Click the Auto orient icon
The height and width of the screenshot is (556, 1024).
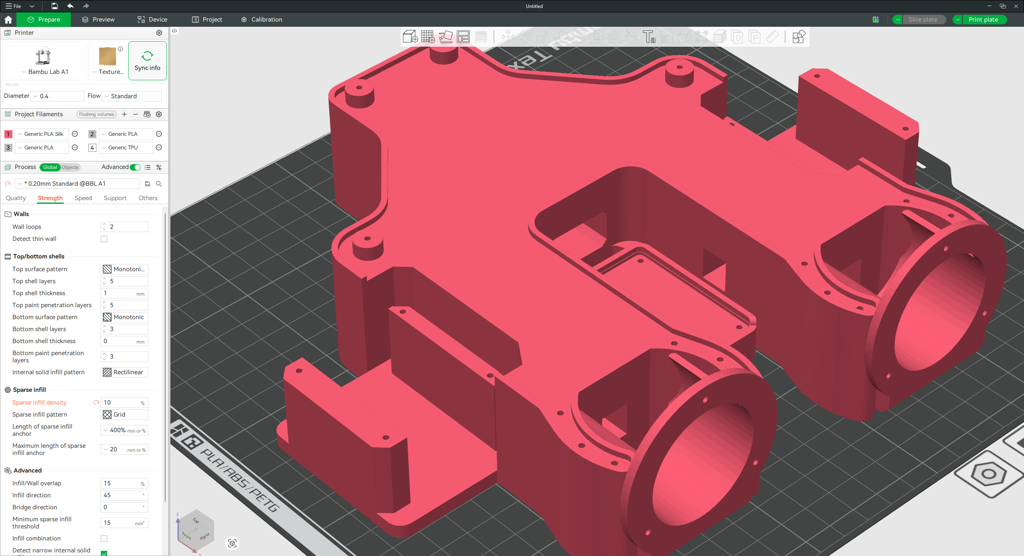point(445,37)
